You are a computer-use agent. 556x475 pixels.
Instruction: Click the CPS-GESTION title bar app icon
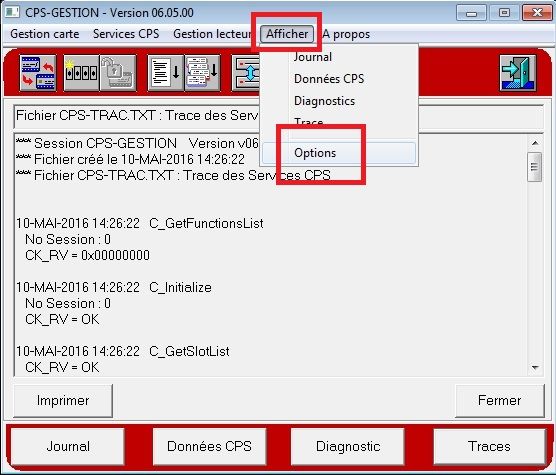tap(12, 12)
